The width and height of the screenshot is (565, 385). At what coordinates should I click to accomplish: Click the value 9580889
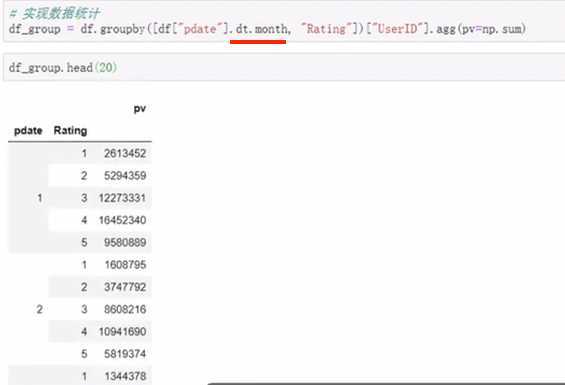coord(125,242)
